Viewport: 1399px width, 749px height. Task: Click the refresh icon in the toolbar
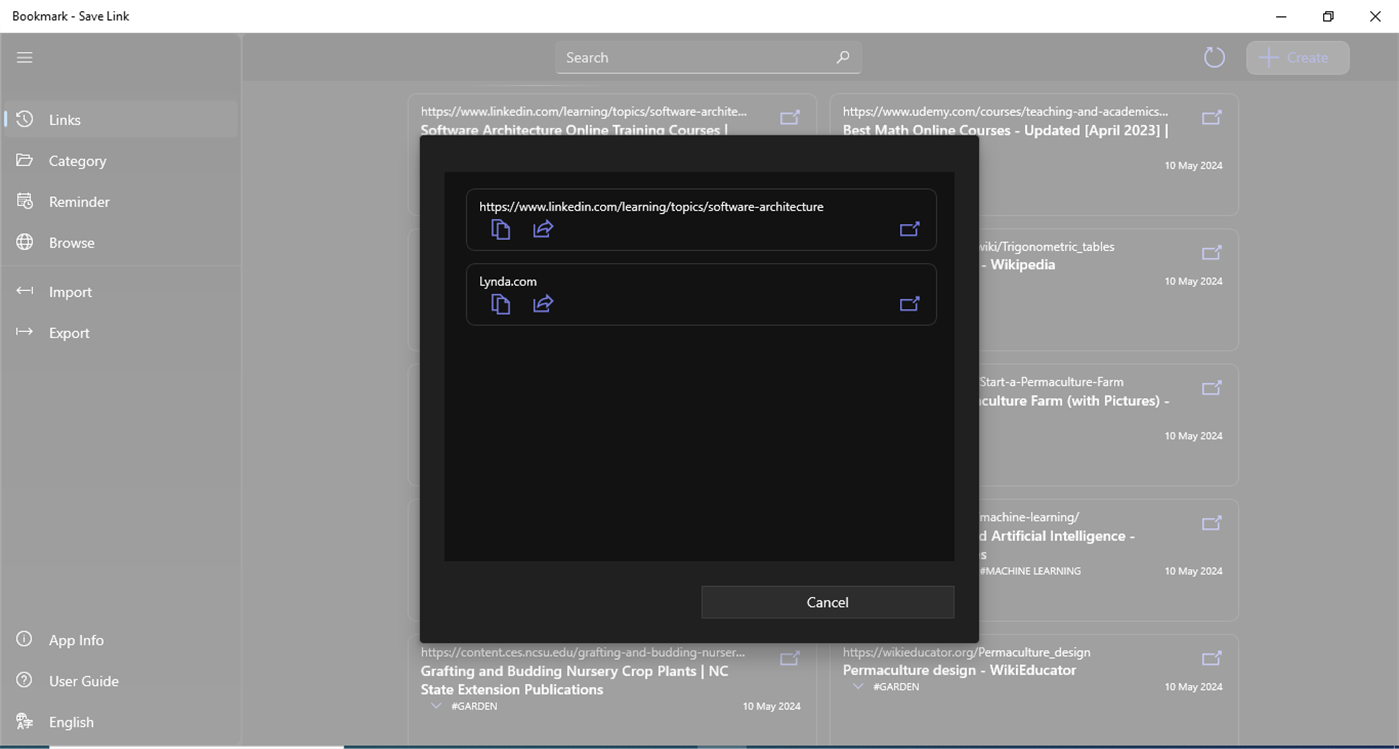[x=1213, y=57]
